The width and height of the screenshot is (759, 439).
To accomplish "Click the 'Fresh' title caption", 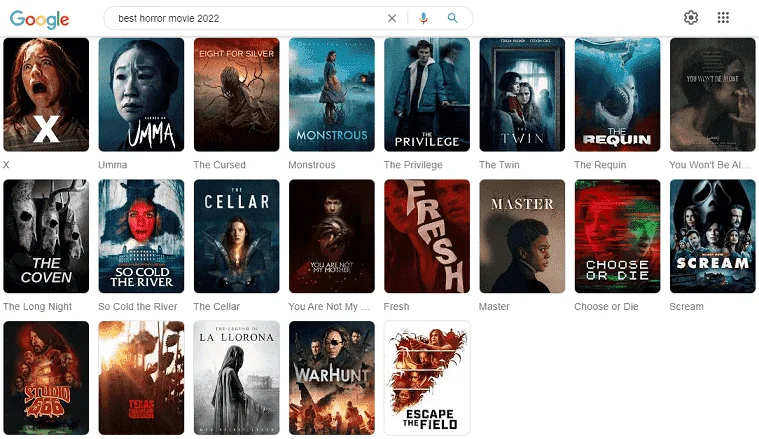I will (x=396, y=306).
